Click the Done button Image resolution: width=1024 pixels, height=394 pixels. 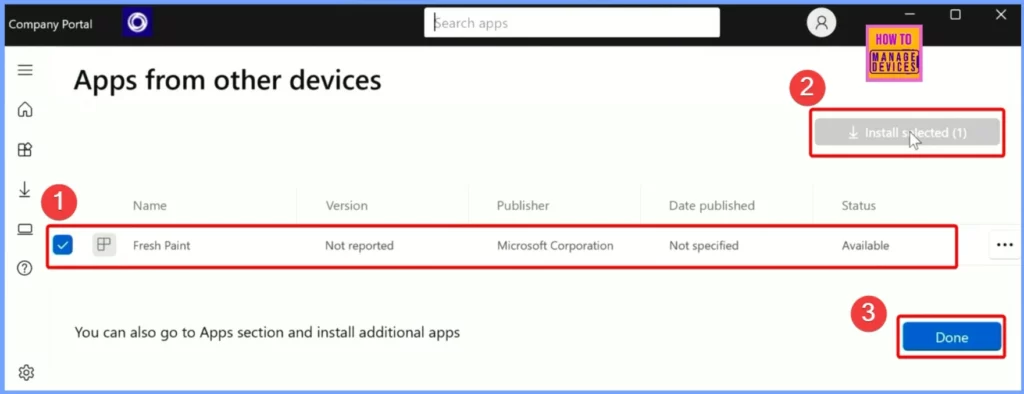pos(952,338)
